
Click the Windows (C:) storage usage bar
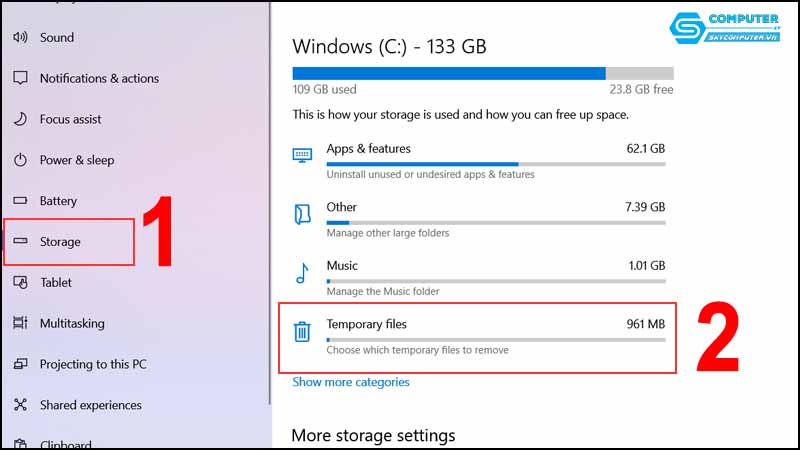point(482,73)
